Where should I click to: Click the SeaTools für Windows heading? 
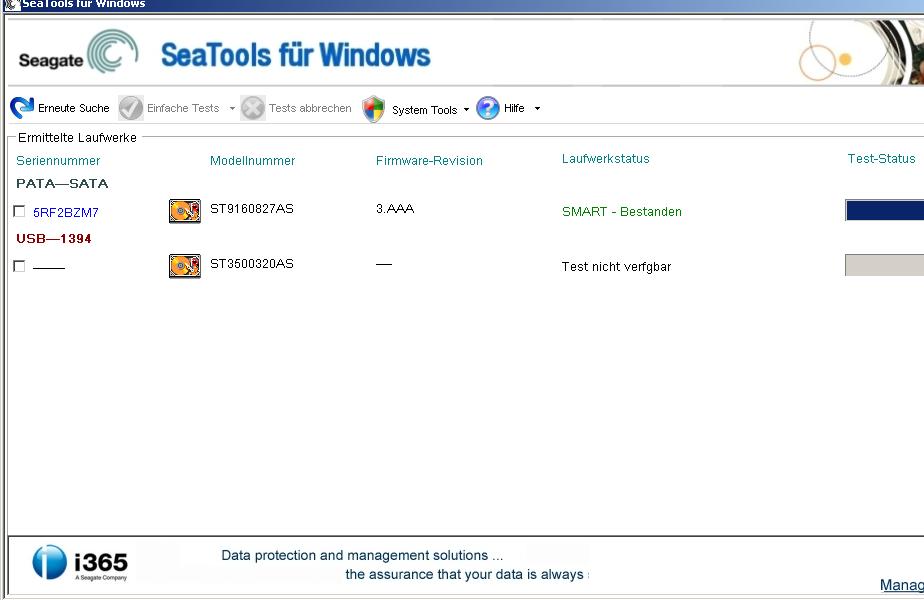point(295,55)
